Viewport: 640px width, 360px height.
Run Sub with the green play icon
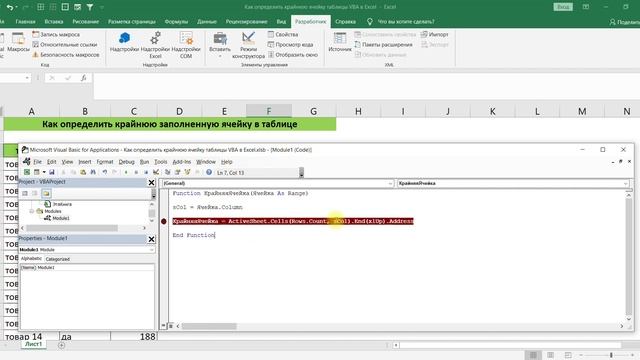(x=126, y=172)
